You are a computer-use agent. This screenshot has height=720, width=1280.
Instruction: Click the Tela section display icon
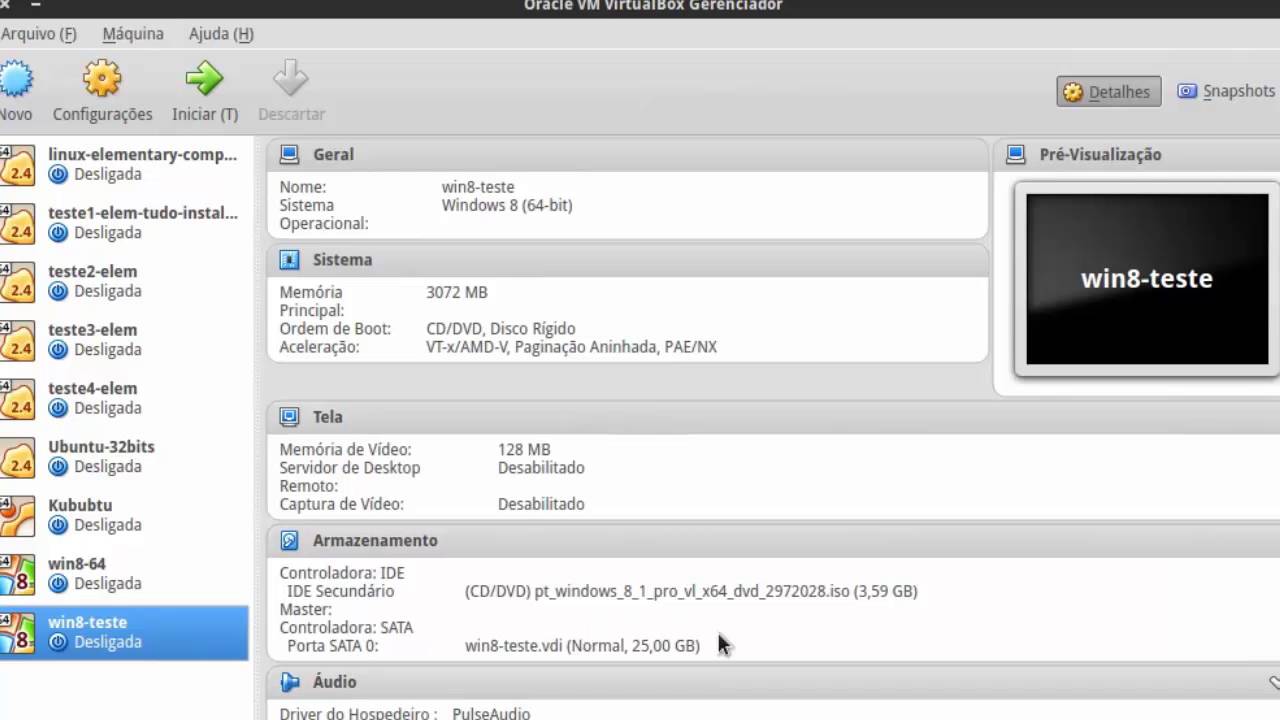click(x=289, y=417)
